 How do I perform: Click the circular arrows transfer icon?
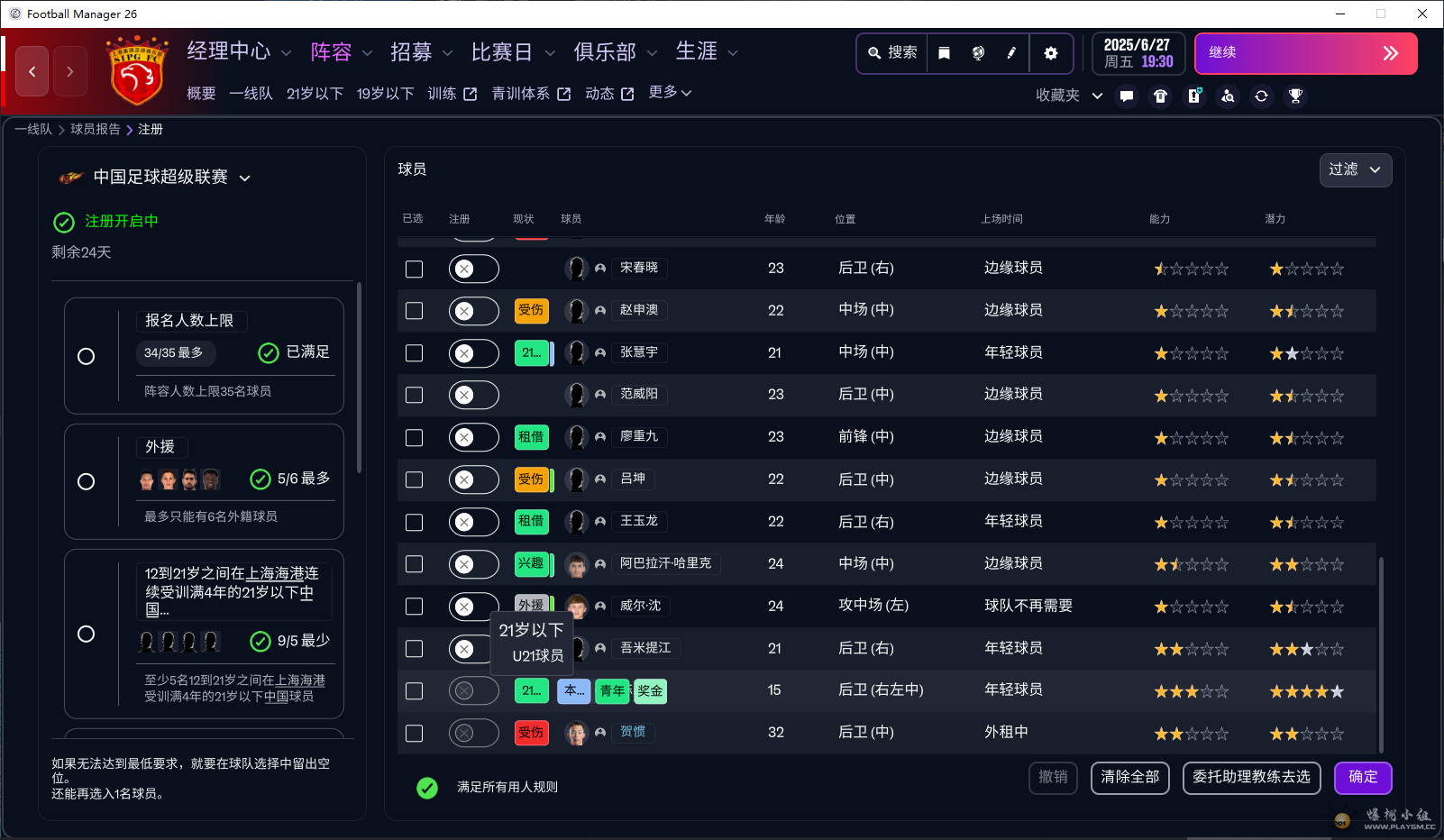click(1261, 96)
